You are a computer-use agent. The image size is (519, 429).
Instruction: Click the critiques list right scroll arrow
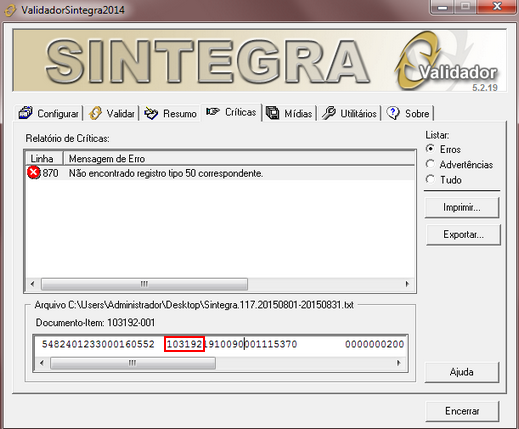pos(407,284)
